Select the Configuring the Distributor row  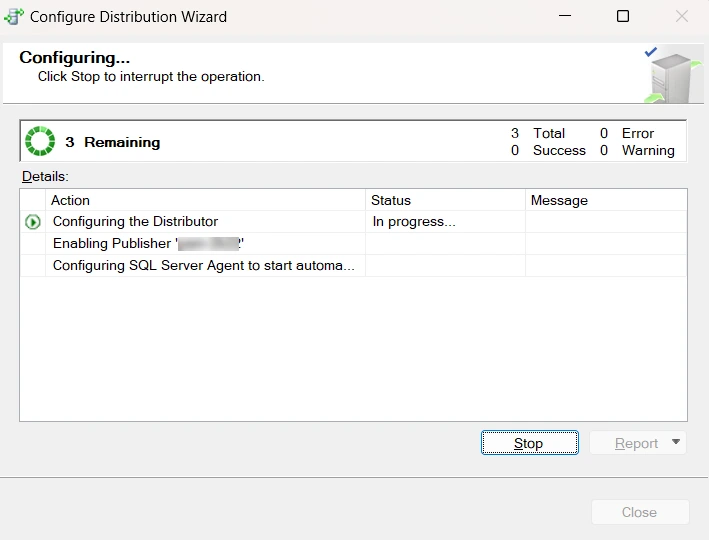coord(354,222)
